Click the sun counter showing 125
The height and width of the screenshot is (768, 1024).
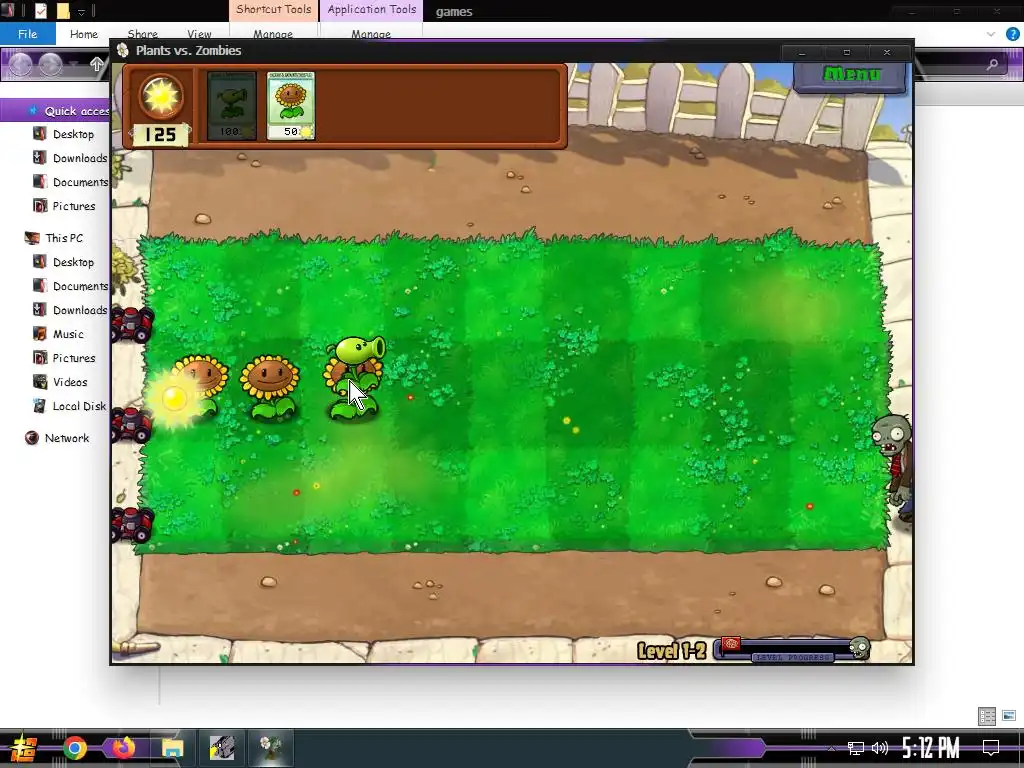160,135
